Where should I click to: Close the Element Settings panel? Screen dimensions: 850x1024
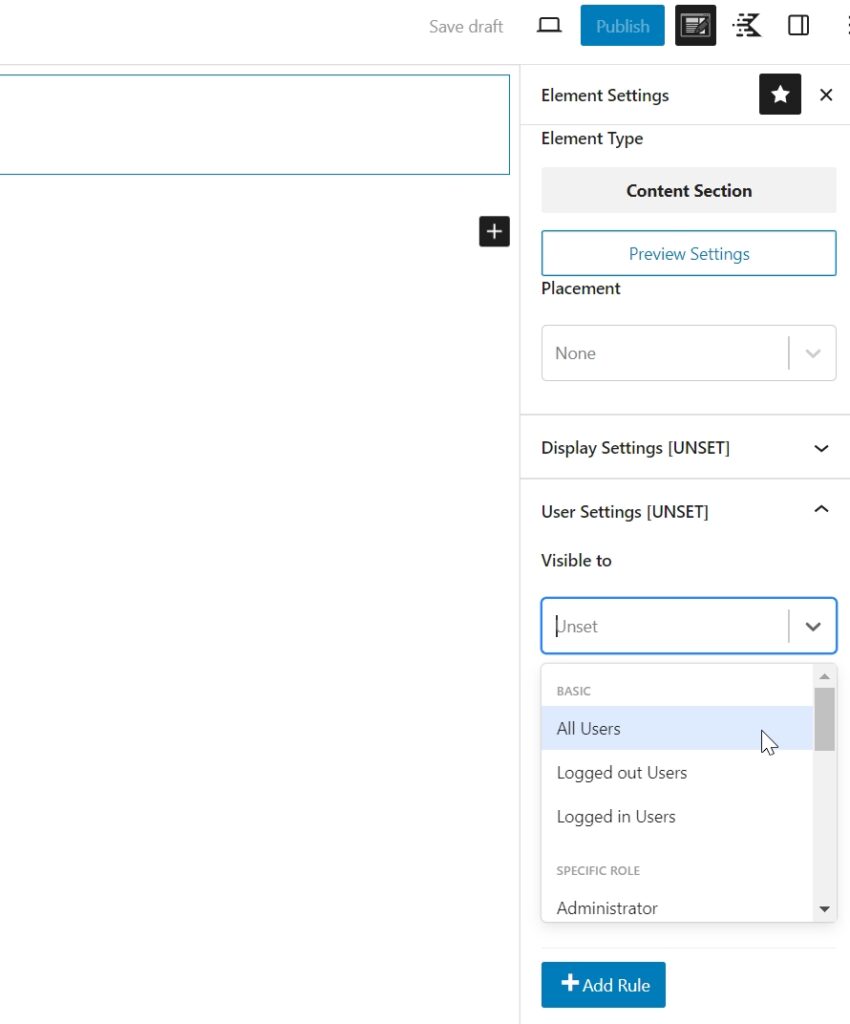coord(826,95)
